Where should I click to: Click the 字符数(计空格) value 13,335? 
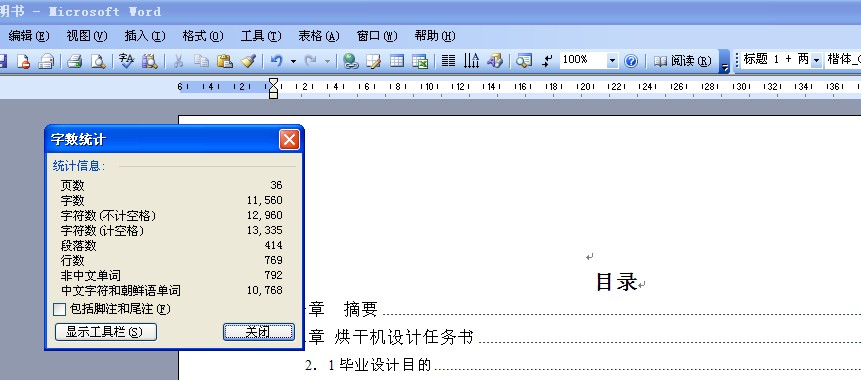tap(265, 230)
